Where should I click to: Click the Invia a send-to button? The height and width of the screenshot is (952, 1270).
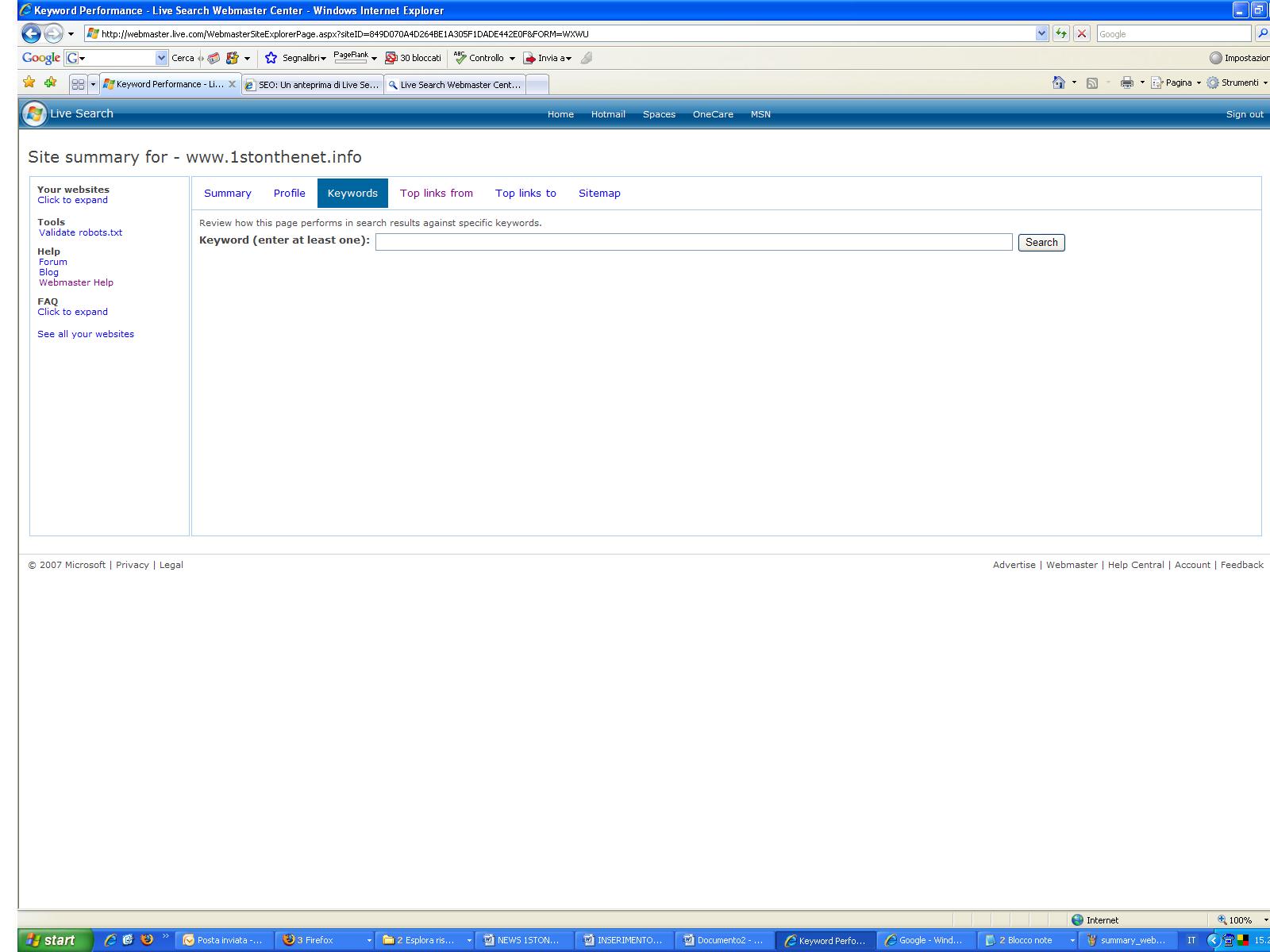pos(547,58)
